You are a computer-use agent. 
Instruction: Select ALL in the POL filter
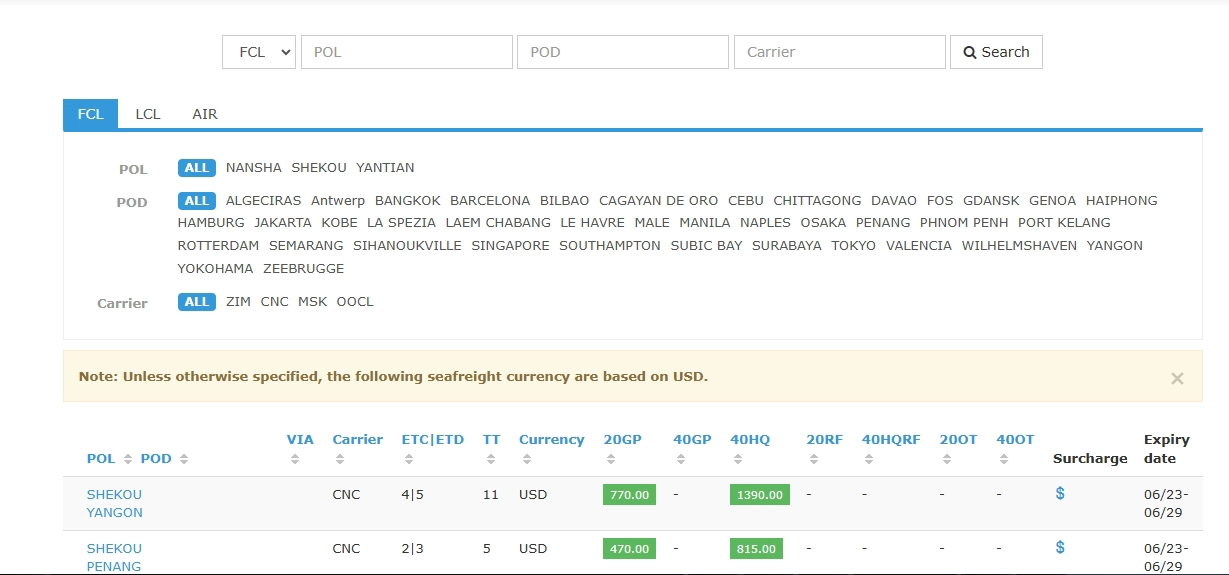pos(197,168)
